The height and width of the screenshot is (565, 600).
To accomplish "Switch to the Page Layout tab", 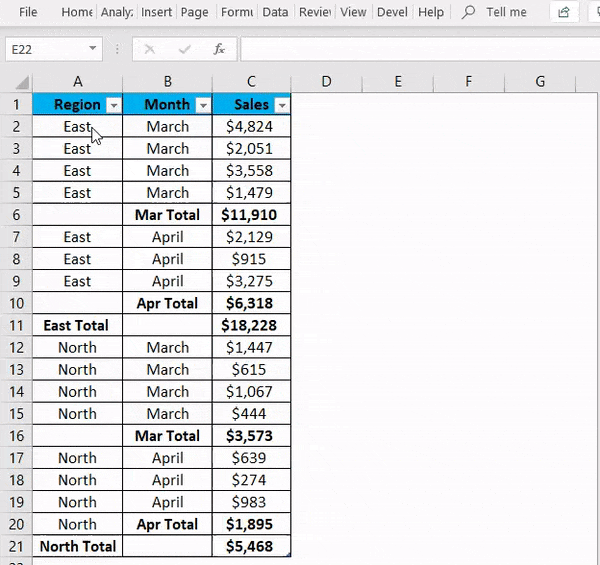I will pyautogui.click(x=194, y=12).
